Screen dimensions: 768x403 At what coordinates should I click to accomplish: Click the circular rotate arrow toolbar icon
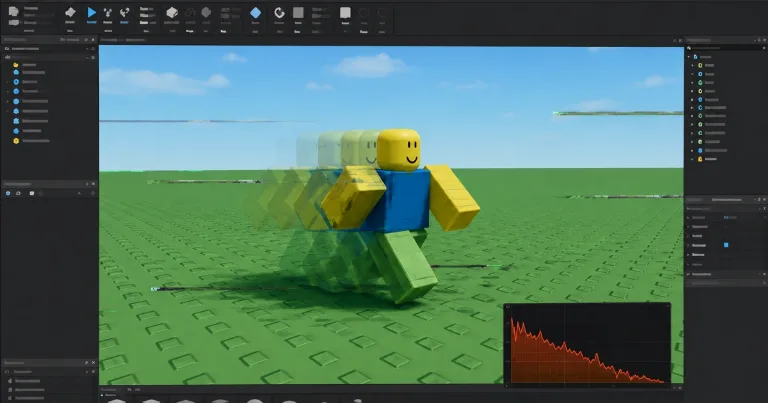tap(279, 13)
